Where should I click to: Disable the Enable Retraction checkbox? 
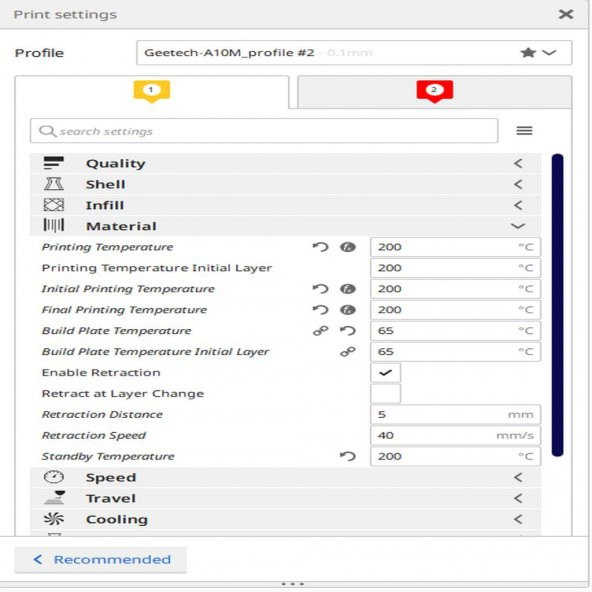(x=385, y=373)
